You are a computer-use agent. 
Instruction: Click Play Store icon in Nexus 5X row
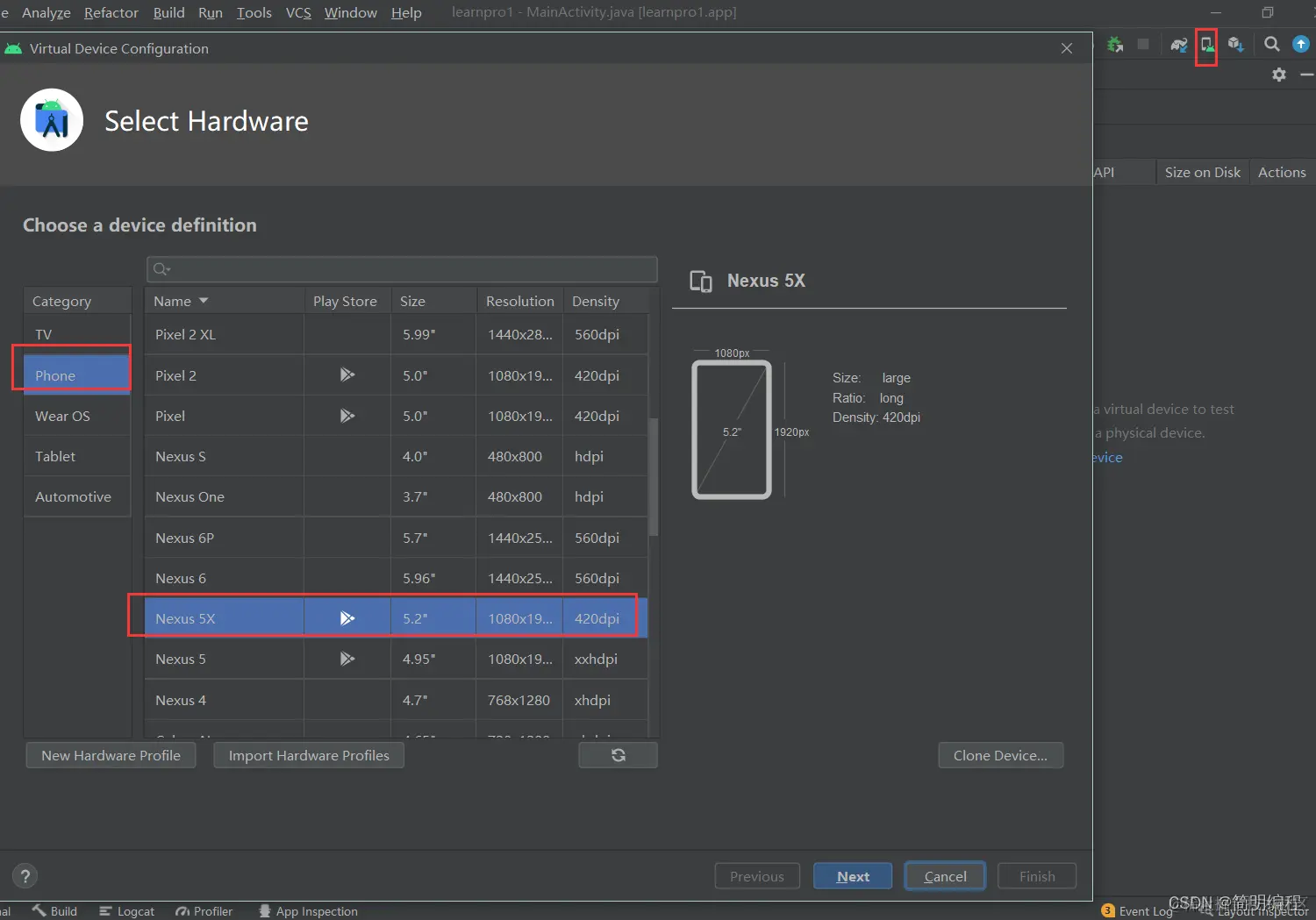tap(347, 618)
